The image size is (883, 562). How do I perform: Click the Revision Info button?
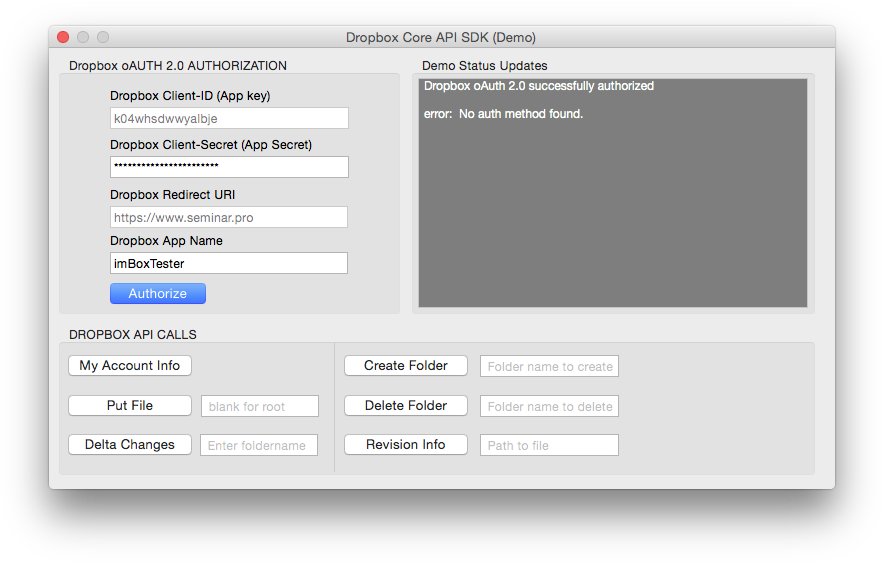pyautogui.click(x=405, y=444)
